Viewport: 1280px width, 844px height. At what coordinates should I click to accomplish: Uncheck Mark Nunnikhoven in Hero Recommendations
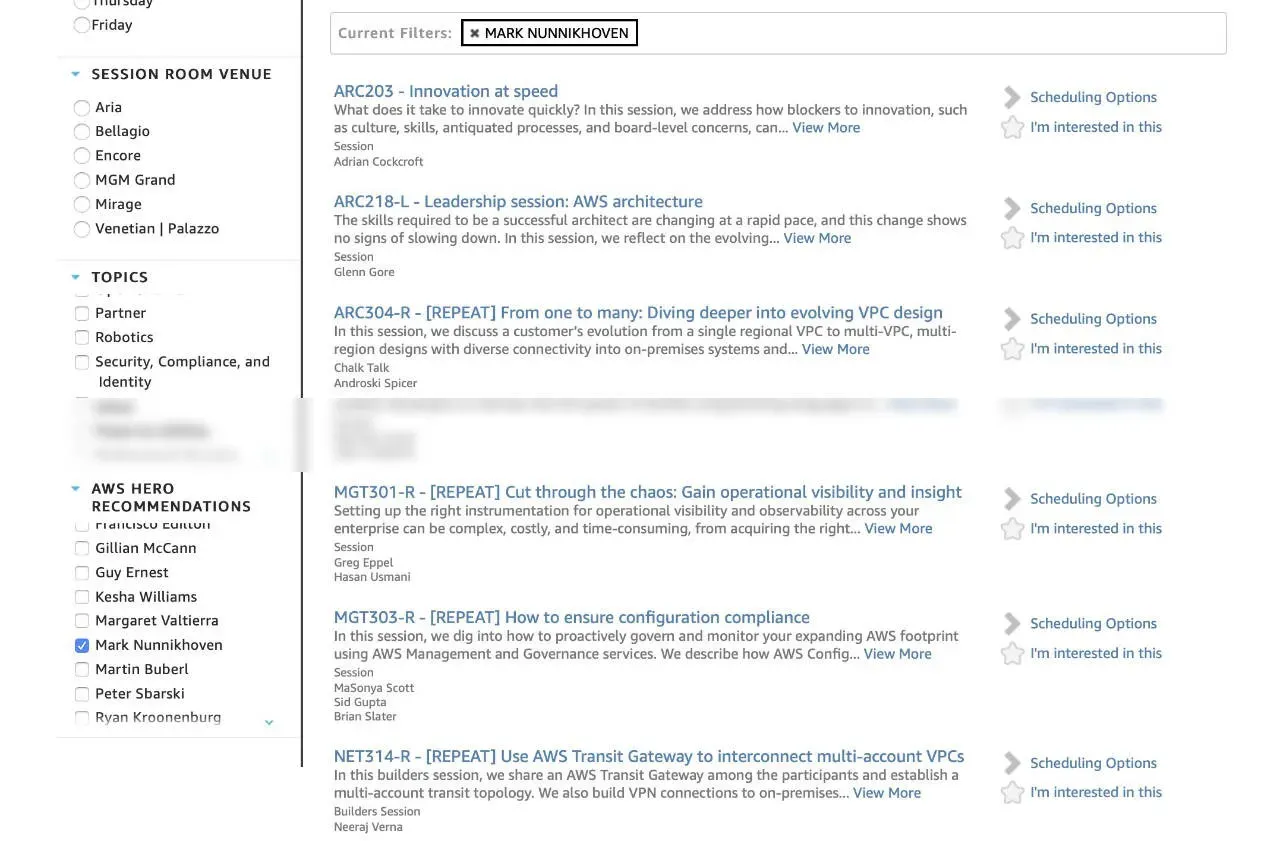(x=81, y=645)
